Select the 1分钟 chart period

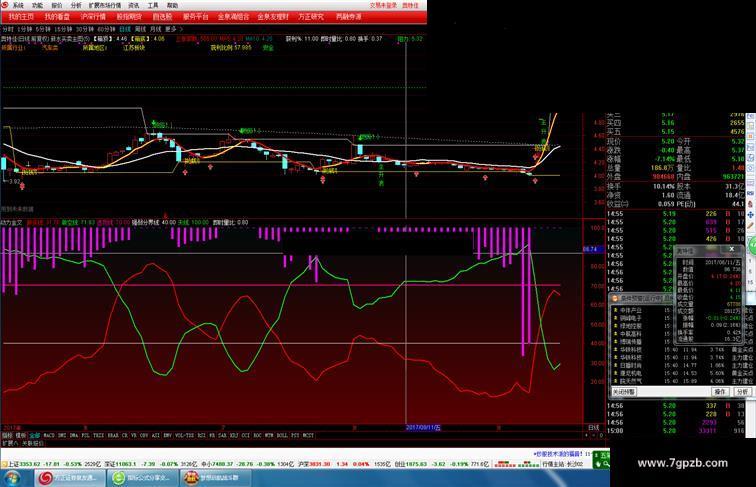pyautogui.click(x=24, y=29)
